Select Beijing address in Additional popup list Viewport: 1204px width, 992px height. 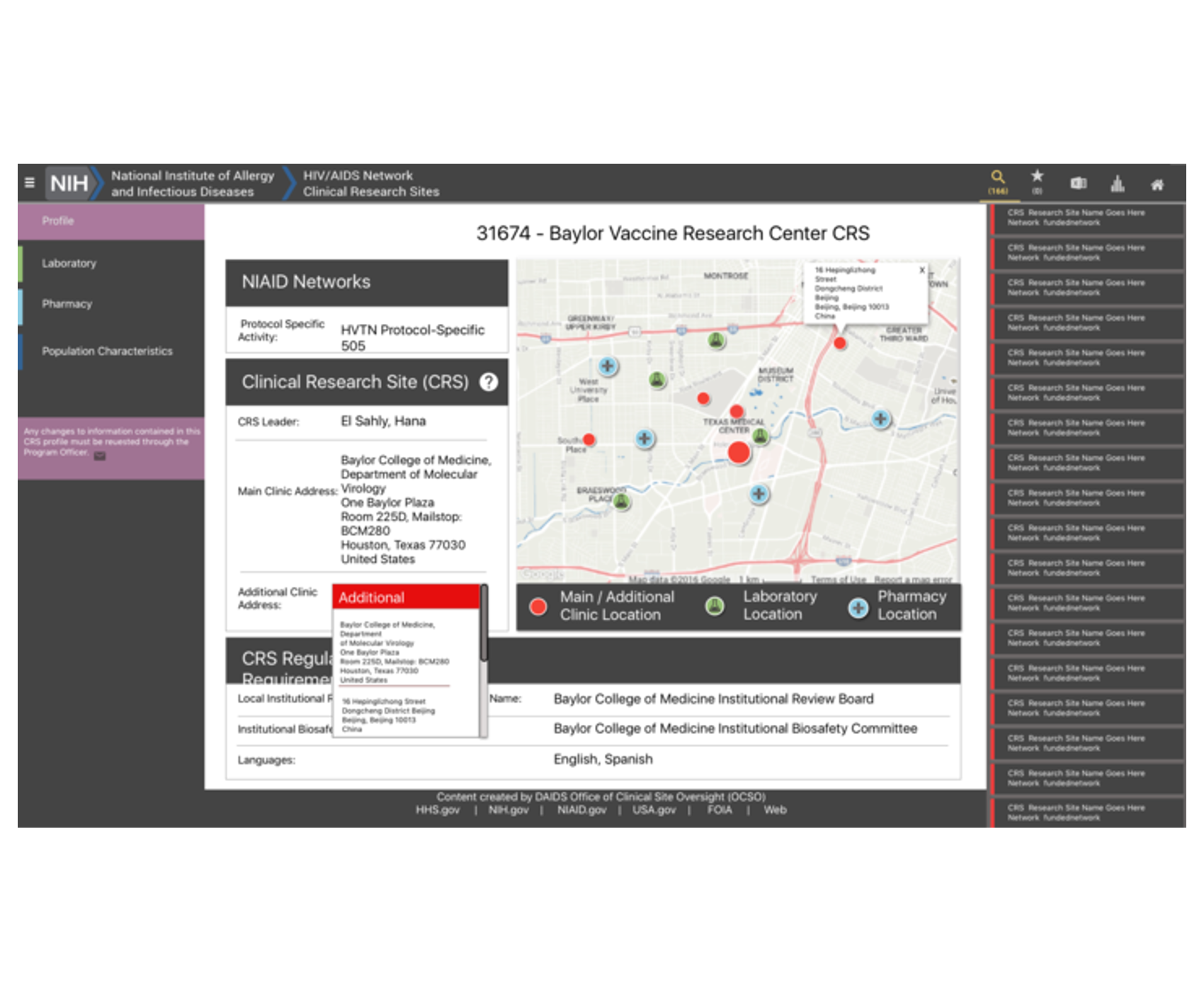[388, 715]
